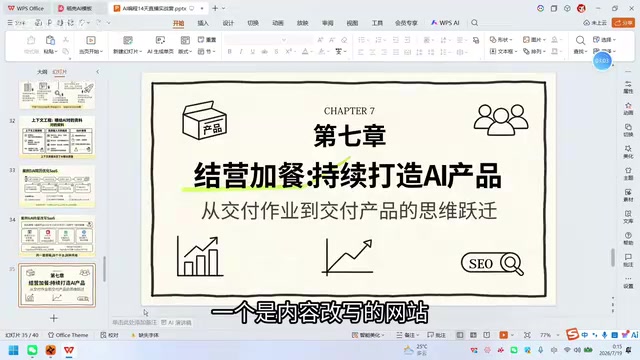This screenshot has height=360, width=640.
Task: Click the orange slideshow play button
Action: click(x=504, y=335)
